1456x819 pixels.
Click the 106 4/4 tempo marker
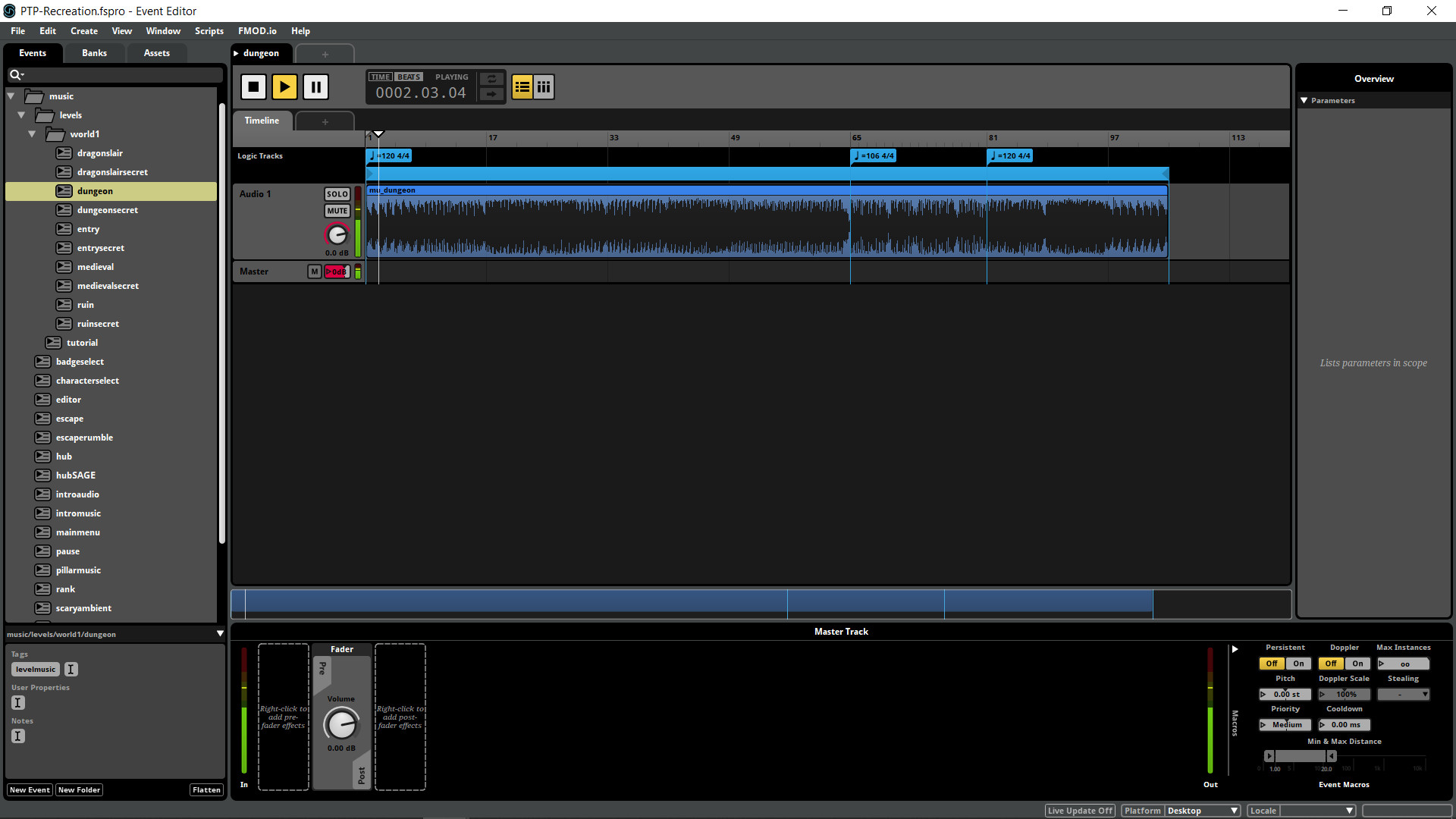[873, 155]
